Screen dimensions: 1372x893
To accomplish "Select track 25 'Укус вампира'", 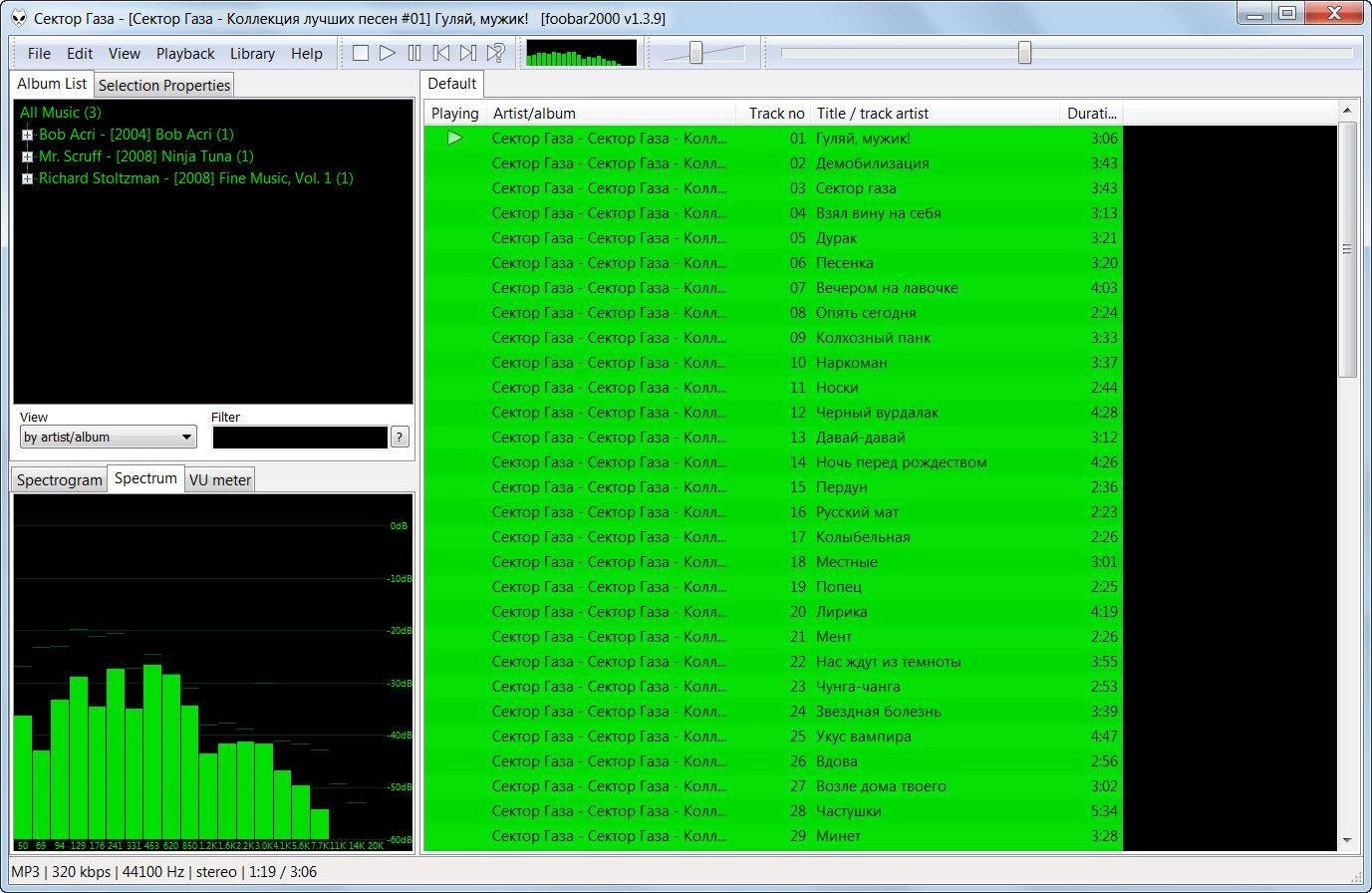I will click(773, 737).
